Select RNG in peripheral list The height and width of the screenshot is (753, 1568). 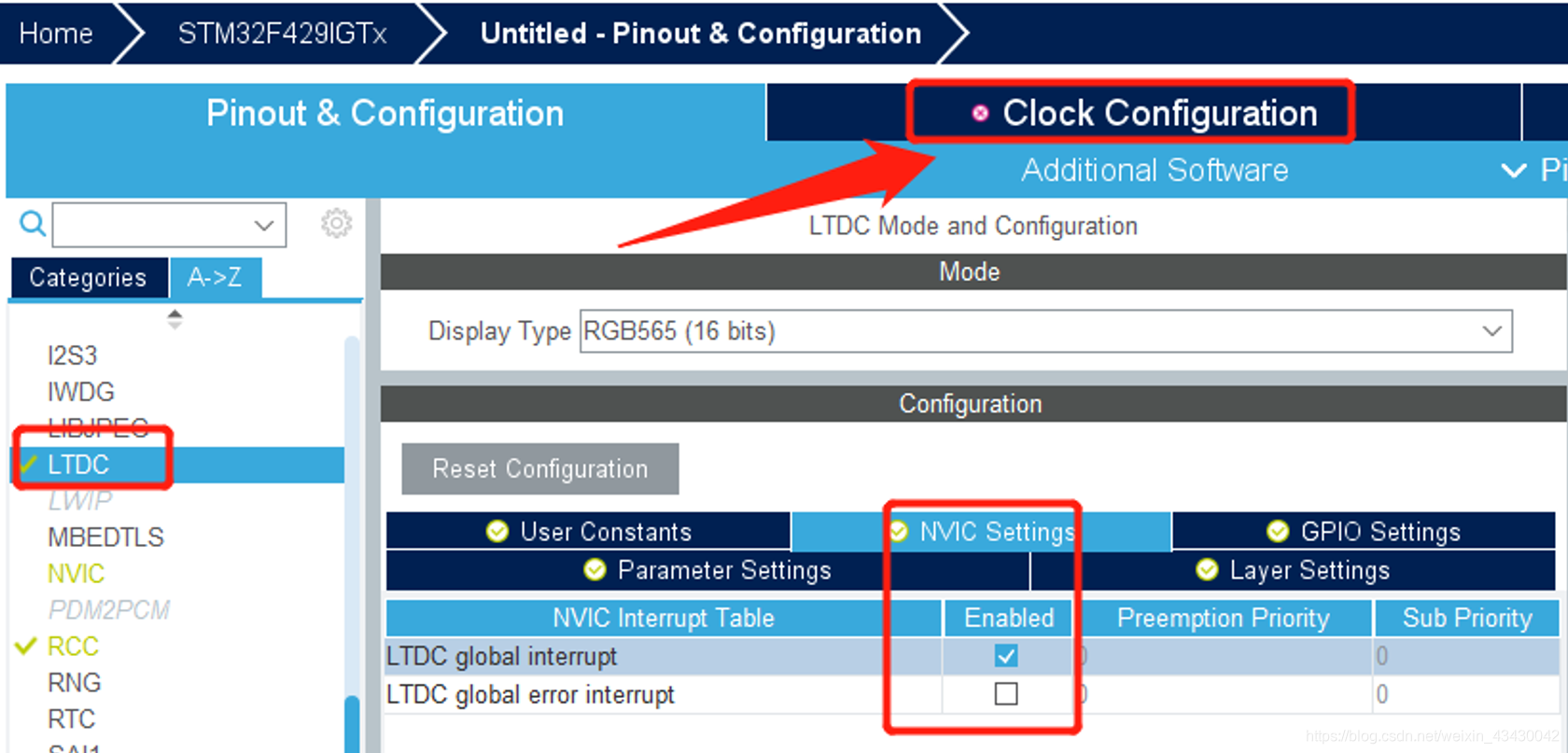(75, 683)
